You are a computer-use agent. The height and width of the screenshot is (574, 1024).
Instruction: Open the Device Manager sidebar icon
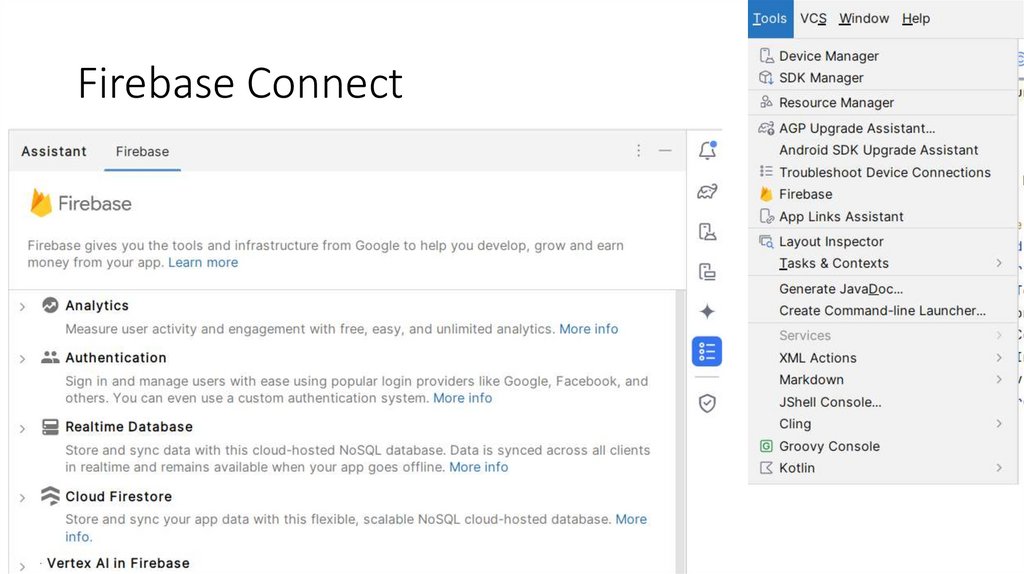pos(707,232)
